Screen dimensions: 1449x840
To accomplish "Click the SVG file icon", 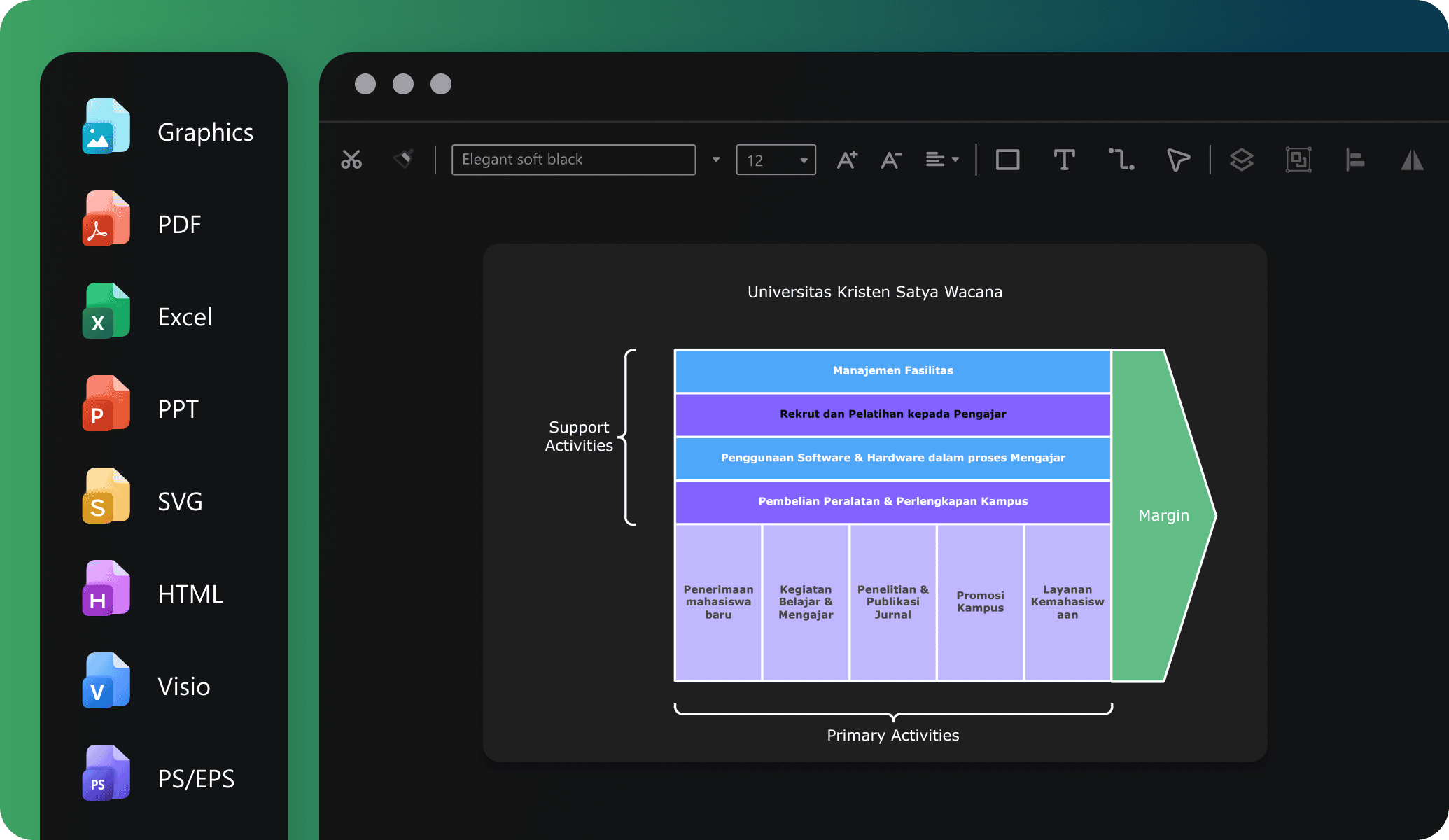I will tap(106, 496).
